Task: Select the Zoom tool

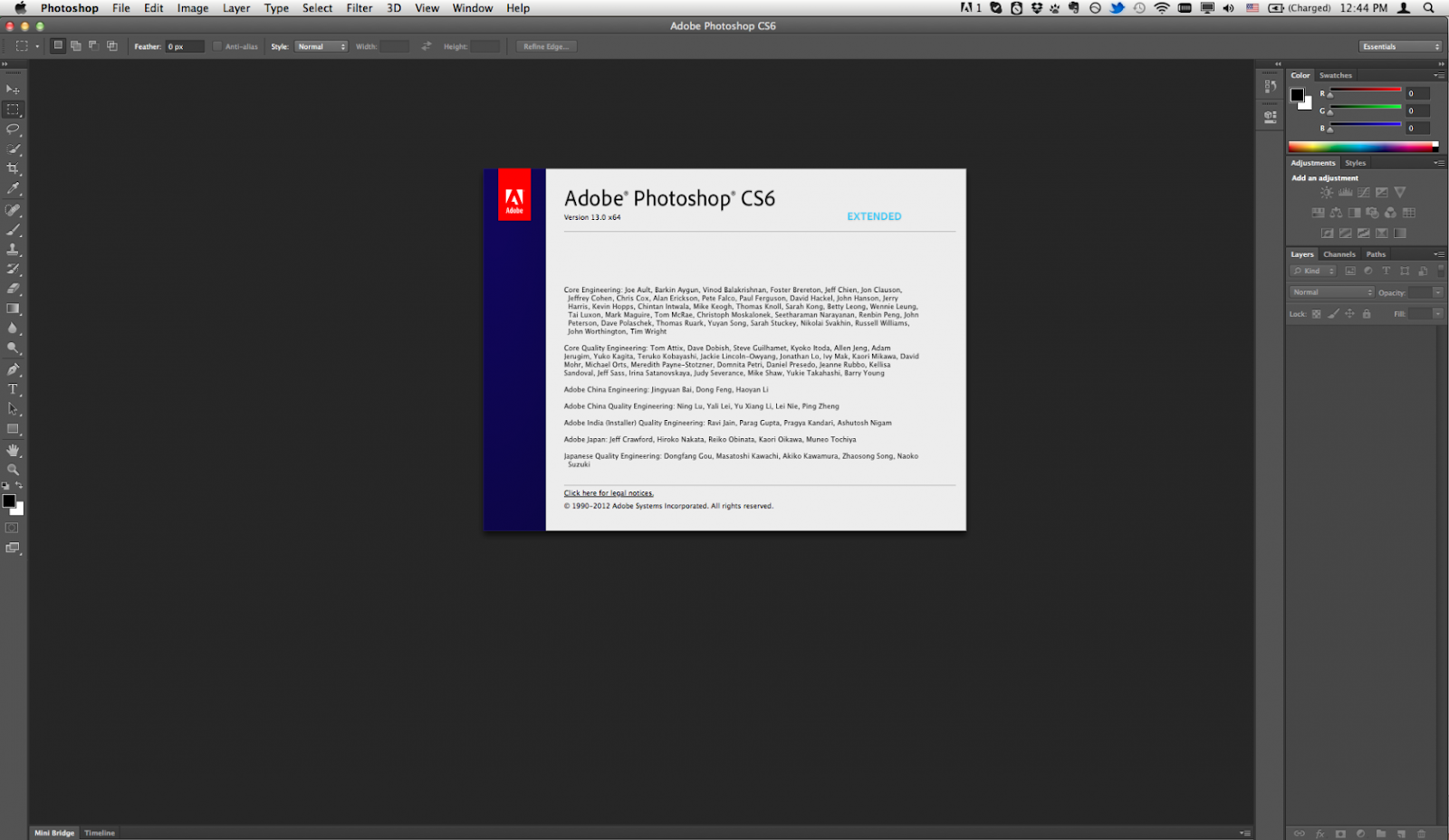Action: tap(13, 471)
